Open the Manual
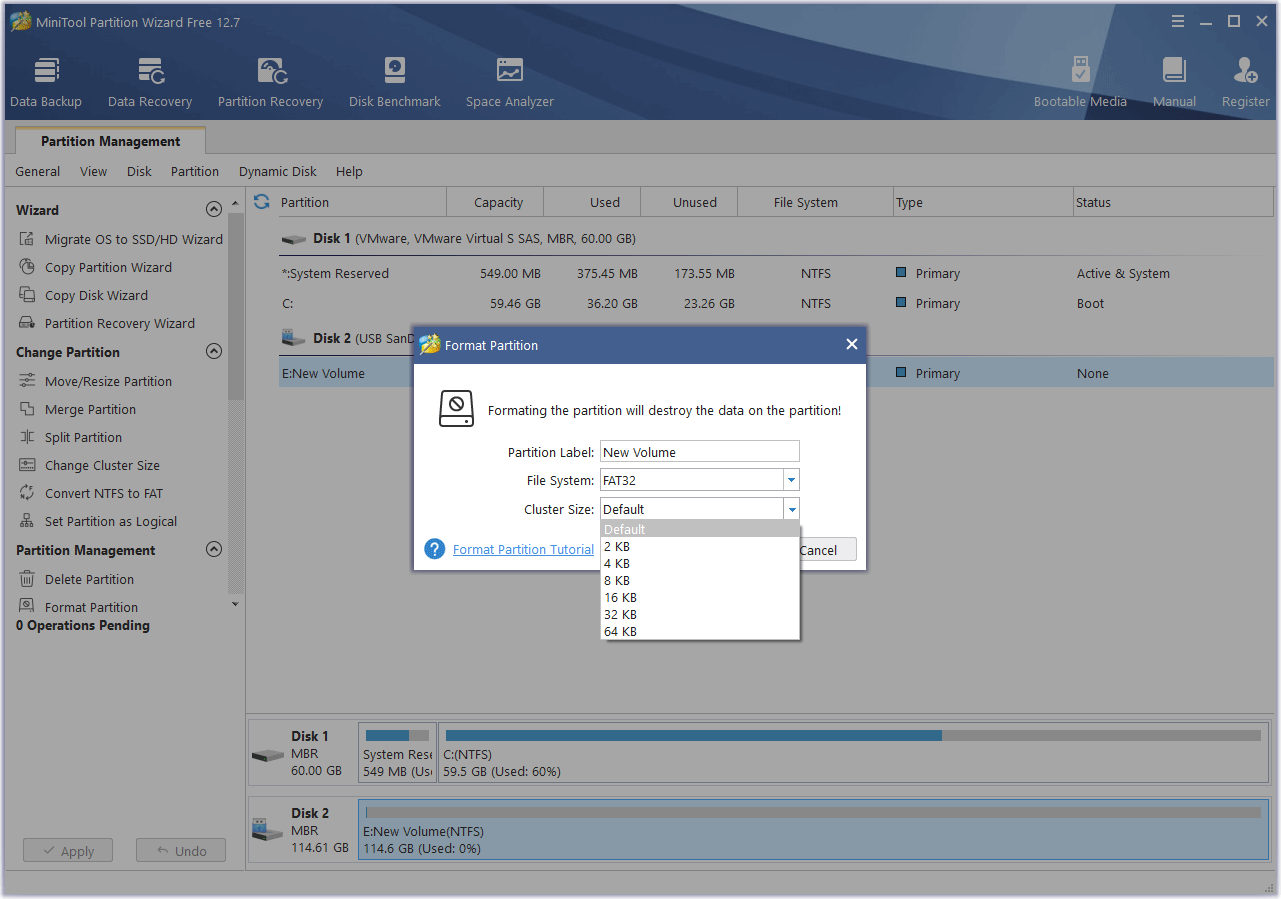Screen dimensions: 1281x899 [1174, 82]
